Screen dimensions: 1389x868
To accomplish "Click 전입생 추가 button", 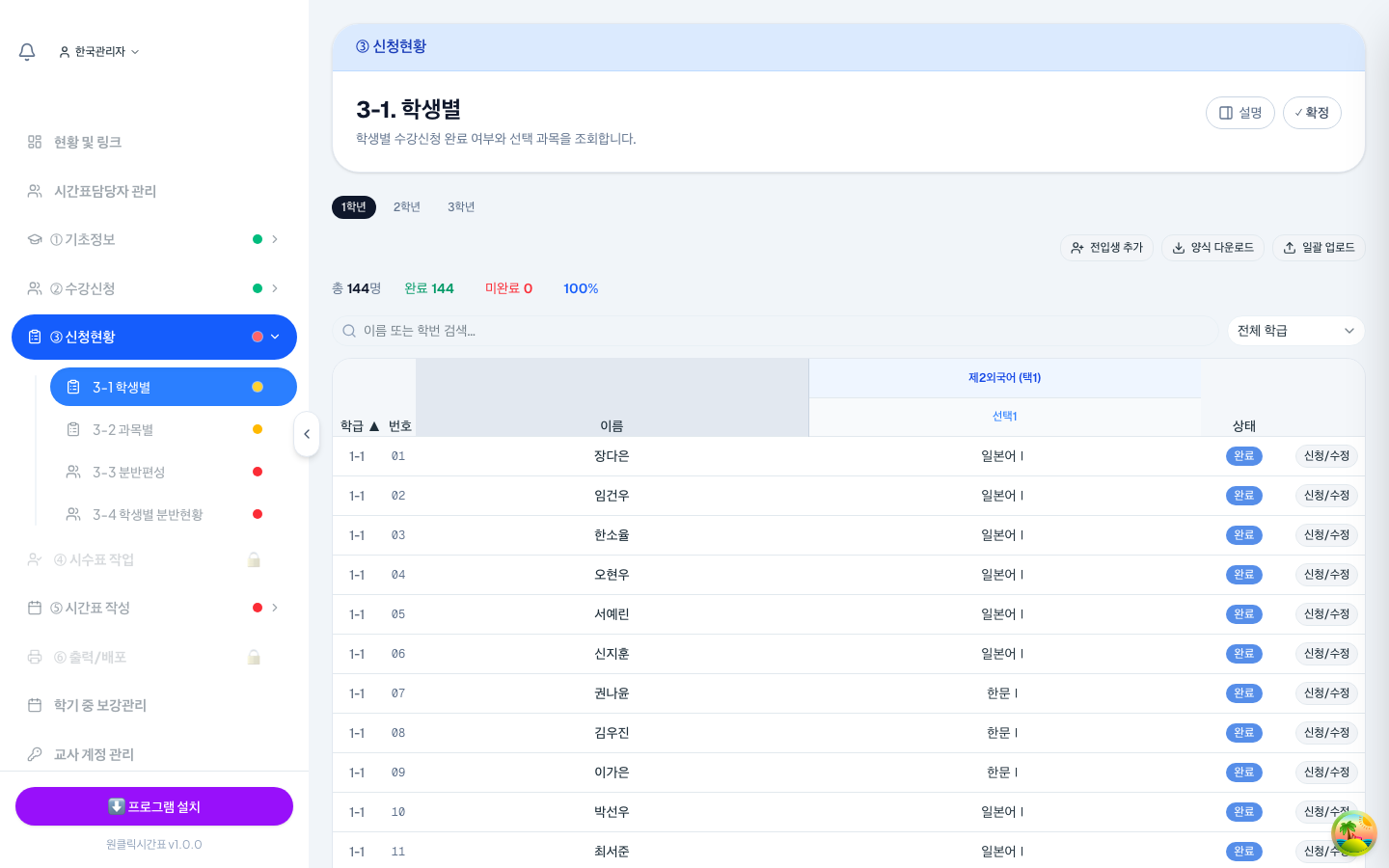I will (x=1106, y=248).
